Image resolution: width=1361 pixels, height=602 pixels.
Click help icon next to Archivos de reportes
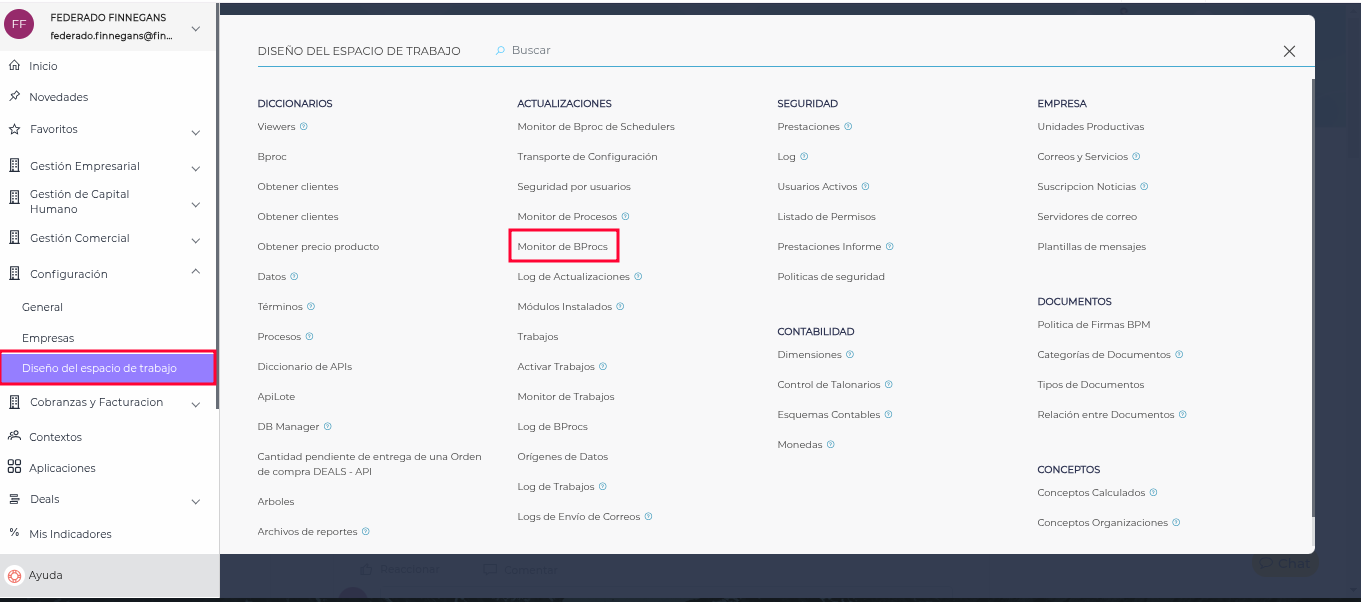366,531
